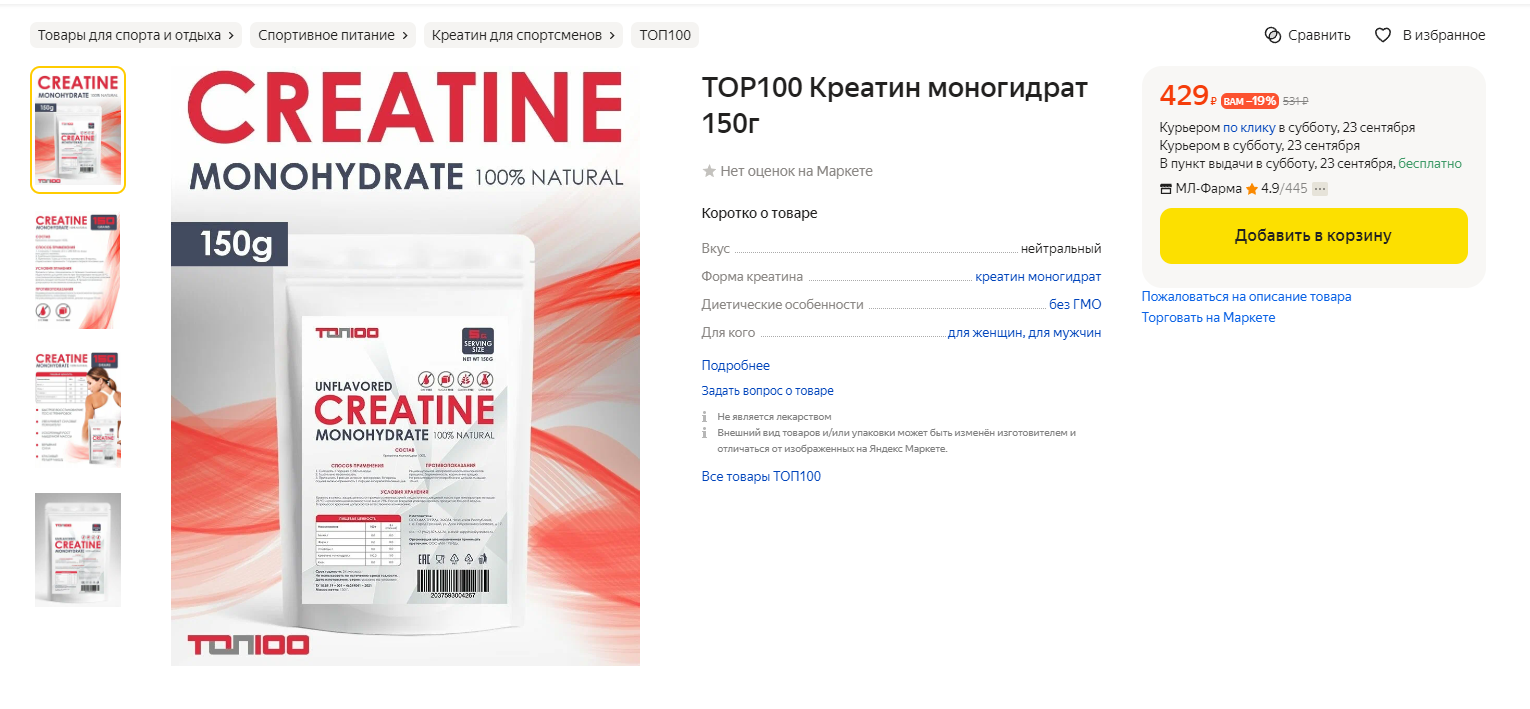Screen dimensions: 1530x709
Task: Select the ТОП100 breadcrumb chip
Action: (665, 35)
